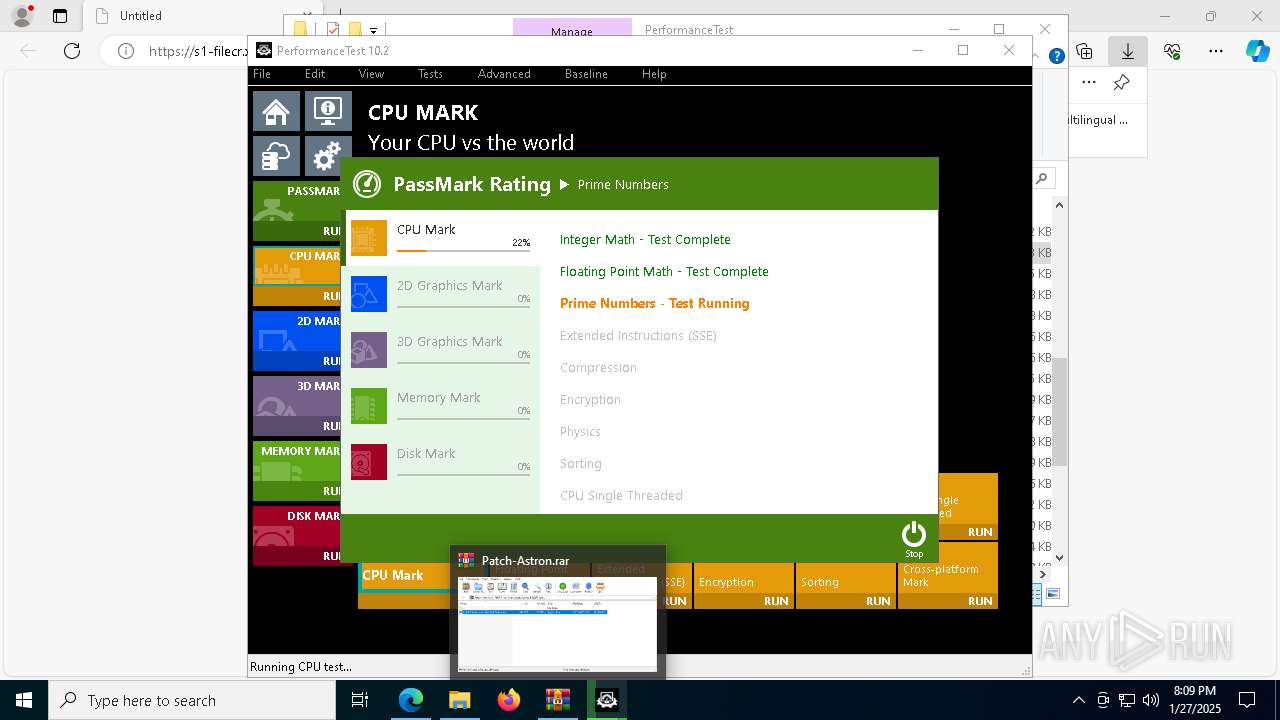Click 2D Graphics Mark progress bar
The width and height of the screenshot is (1280, 720).
(463, 306)
